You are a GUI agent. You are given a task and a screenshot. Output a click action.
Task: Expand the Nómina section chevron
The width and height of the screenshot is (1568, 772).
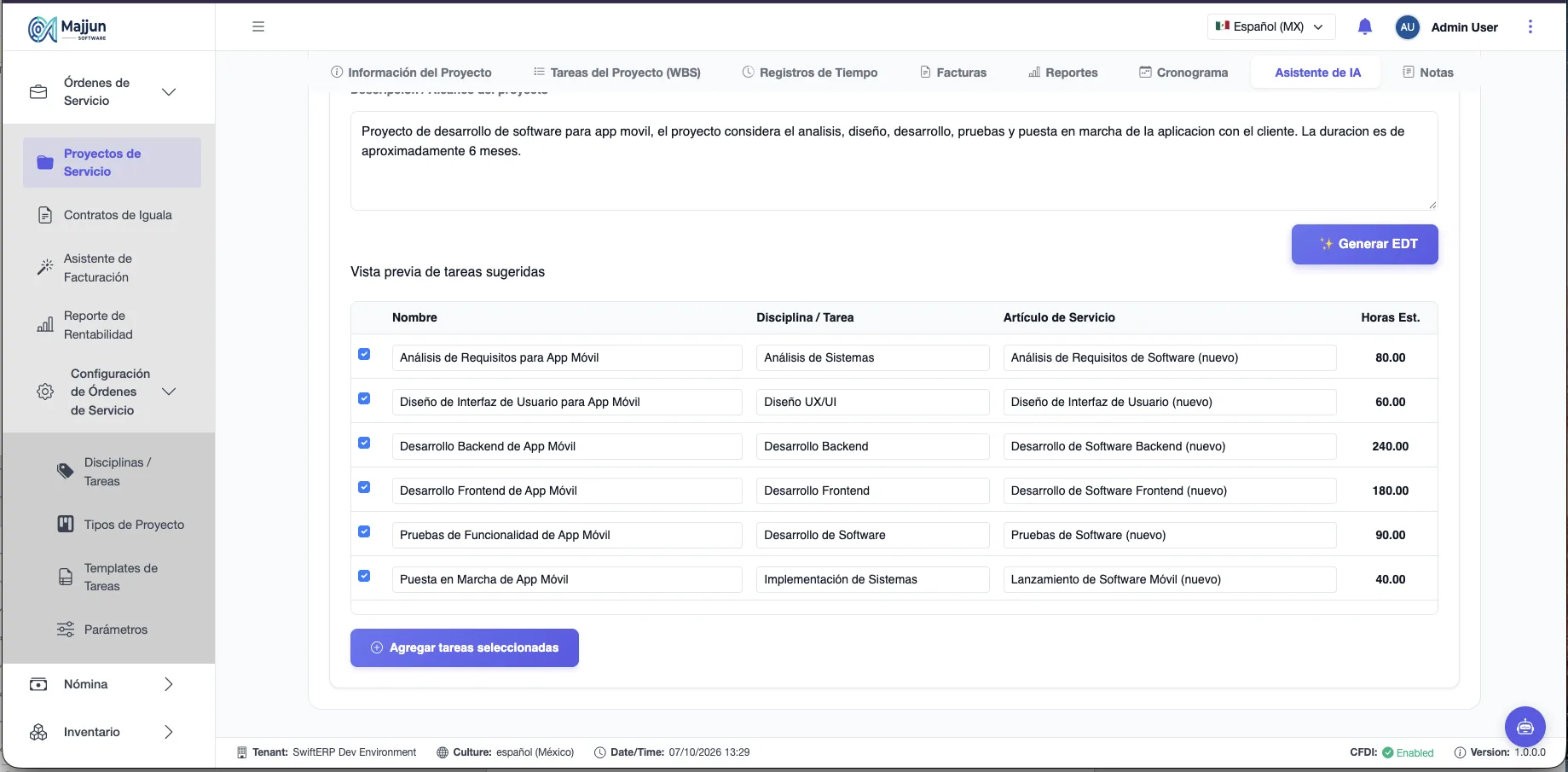tap(169, 684)
